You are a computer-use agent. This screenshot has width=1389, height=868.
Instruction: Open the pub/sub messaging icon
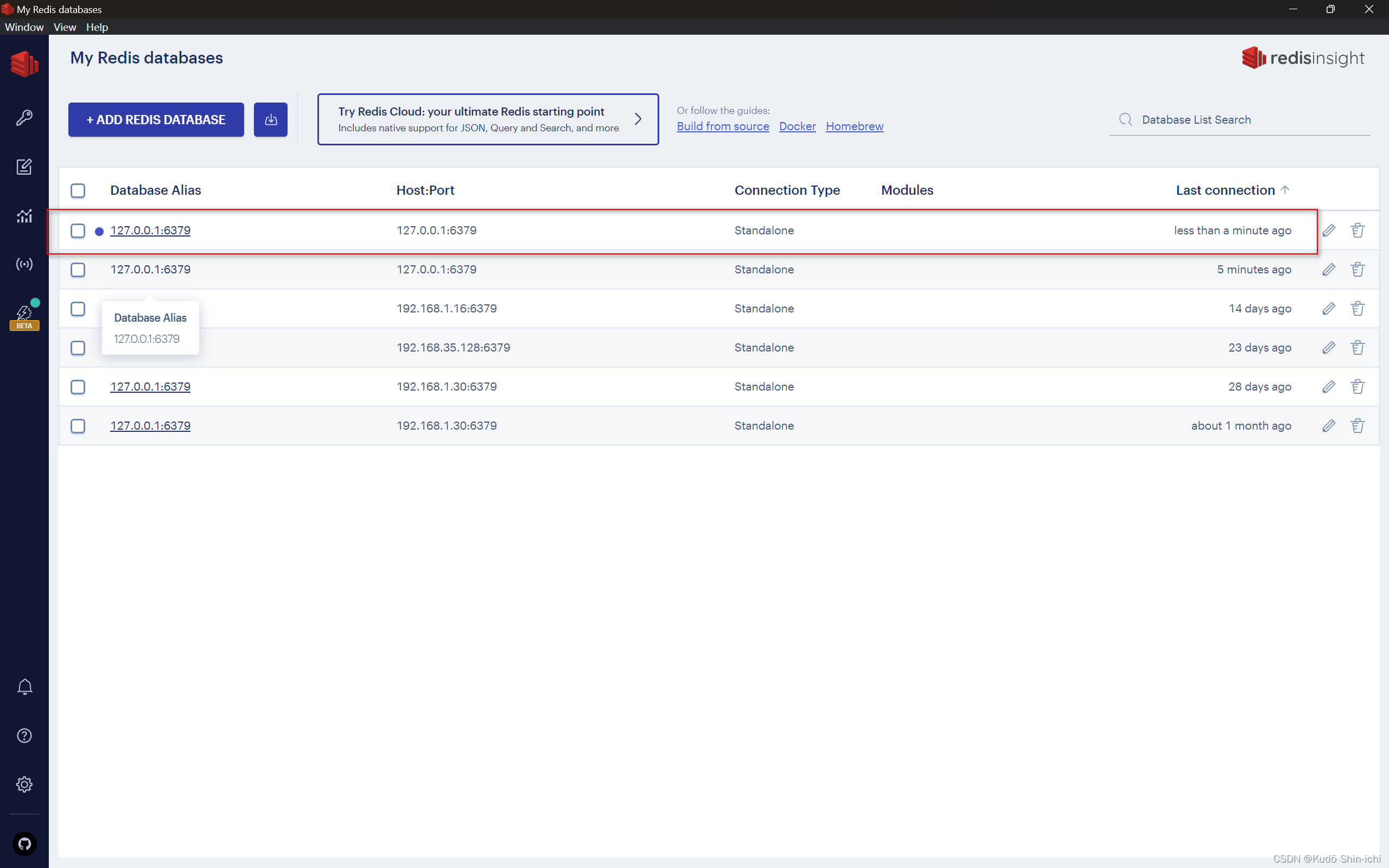point(24,264)
